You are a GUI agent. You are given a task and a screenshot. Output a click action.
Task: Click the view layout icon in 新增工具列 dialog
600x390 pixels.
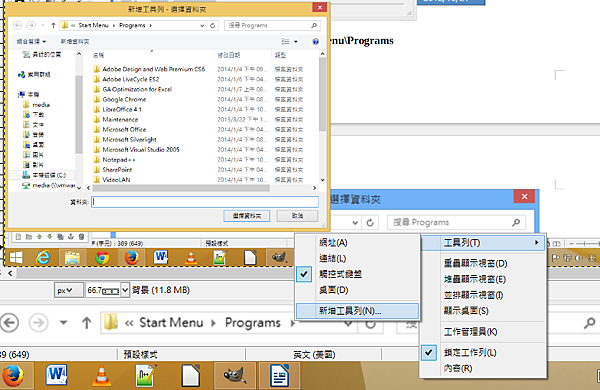[x=285, y=41]
